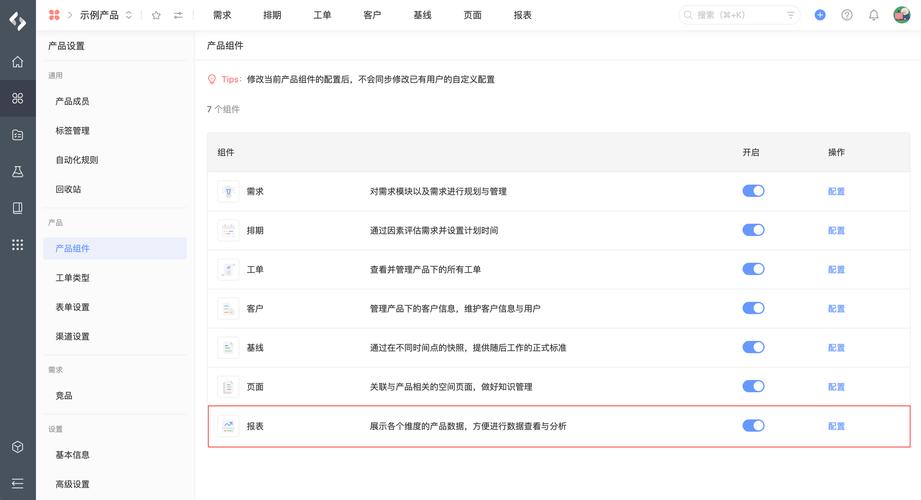The width and height of the screenshot is (921, 500).
Task: Open the nine-dot apps grid icon
Action: [18, 245]
